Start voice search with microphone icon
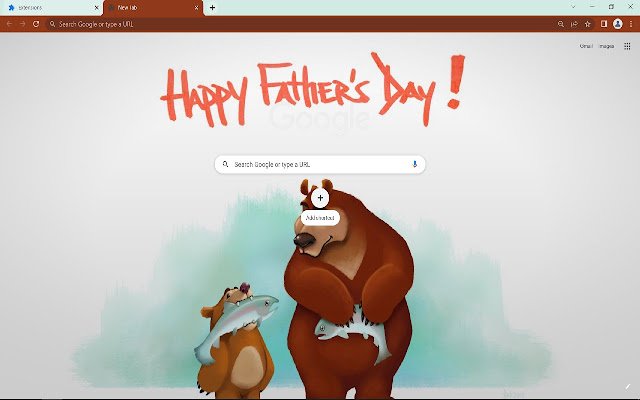The height and width of the screenshot is (400, 640). [x=415, y=164]
